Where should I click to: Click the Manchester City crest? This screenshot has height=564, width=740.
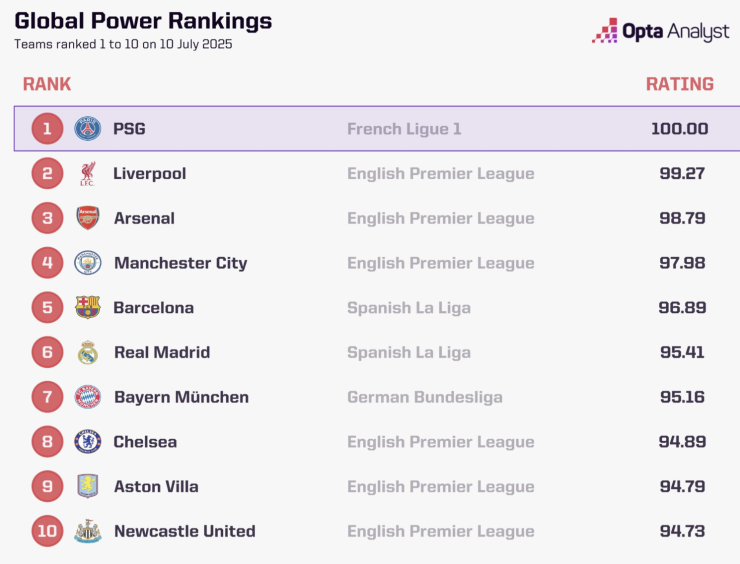[x=88, y=263]
